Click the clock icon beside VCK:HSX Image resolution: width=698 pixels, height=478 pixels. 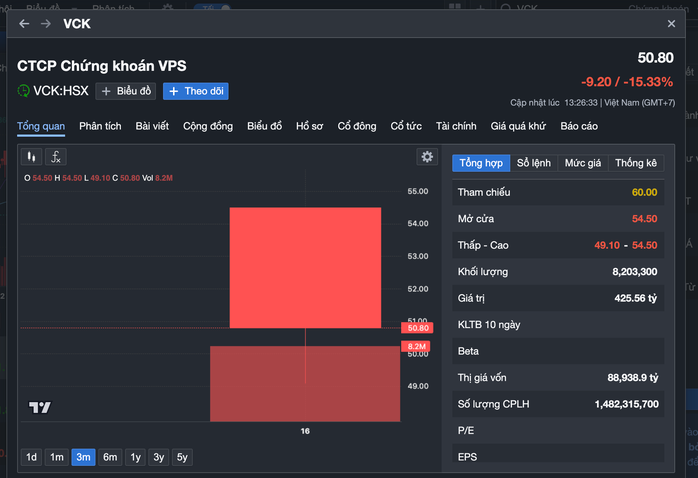[24, 91]
